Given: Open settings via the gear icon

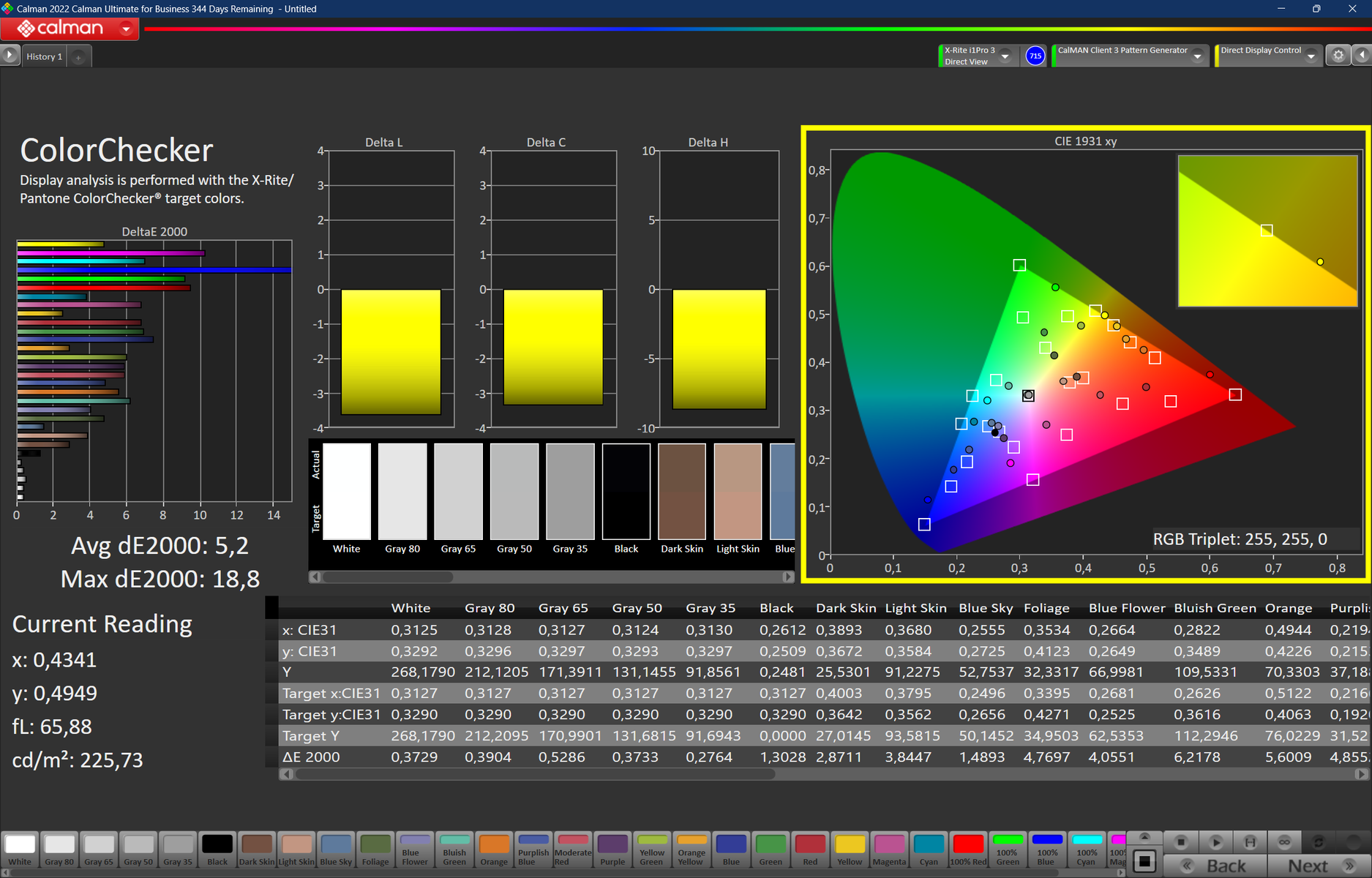Looking at the screenshot, I should click(x=1338, y=56).
